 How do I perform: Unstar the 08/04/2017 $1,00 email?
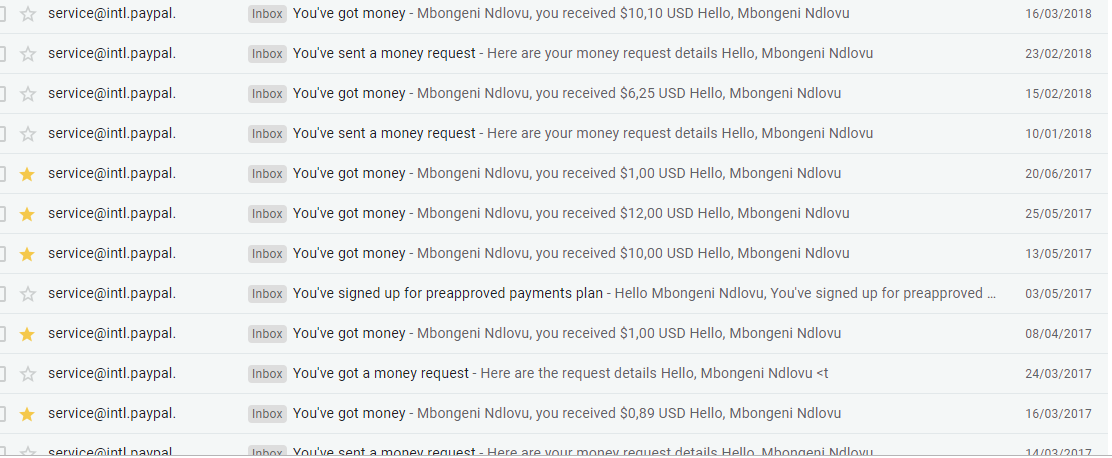point(27,334)
